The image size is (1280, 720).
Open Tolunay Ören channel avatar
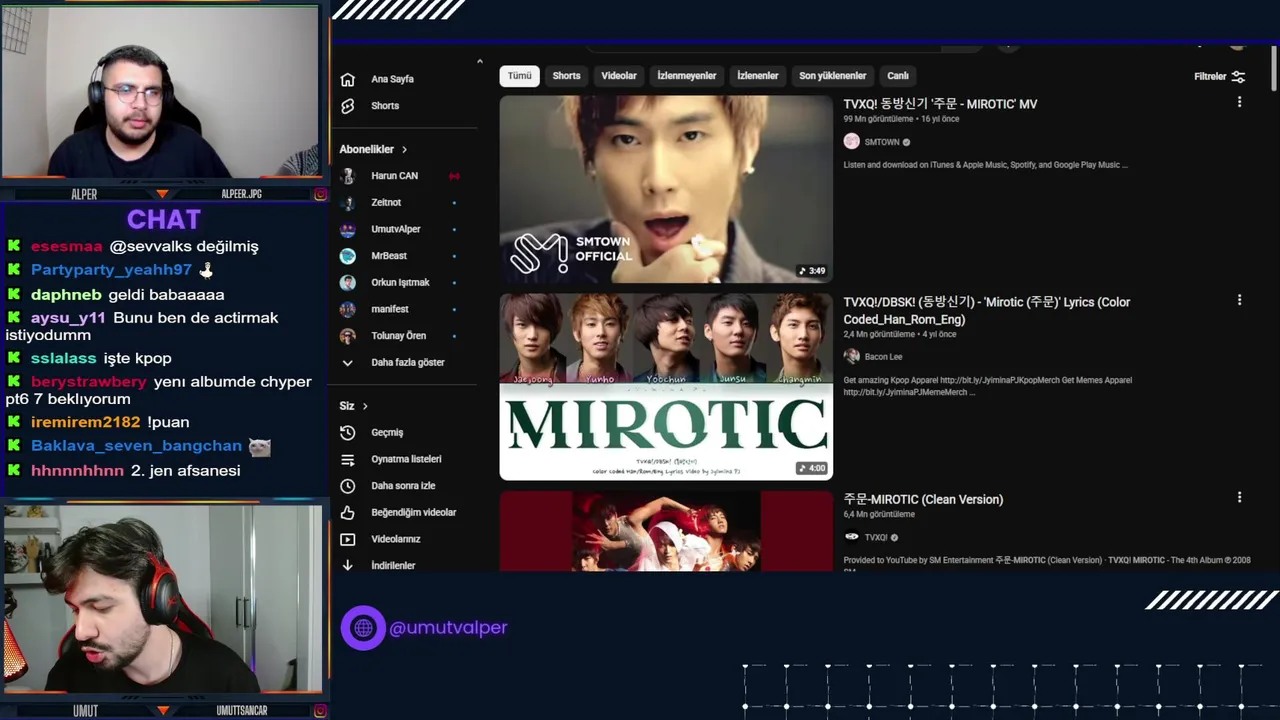click(x=348, y=336)
